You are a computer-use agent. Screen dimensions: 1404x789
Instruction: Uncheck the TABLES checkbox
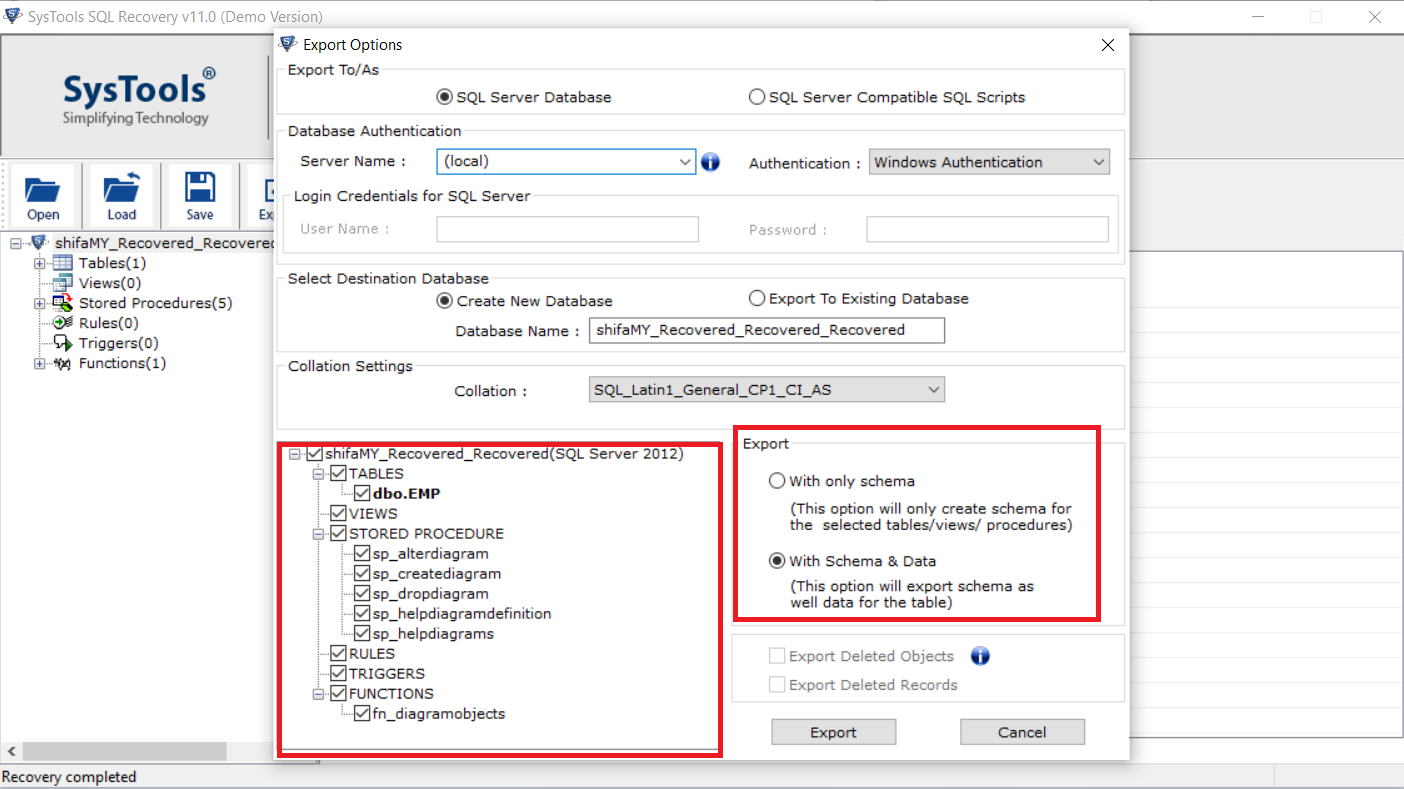(x=338, y=473)
